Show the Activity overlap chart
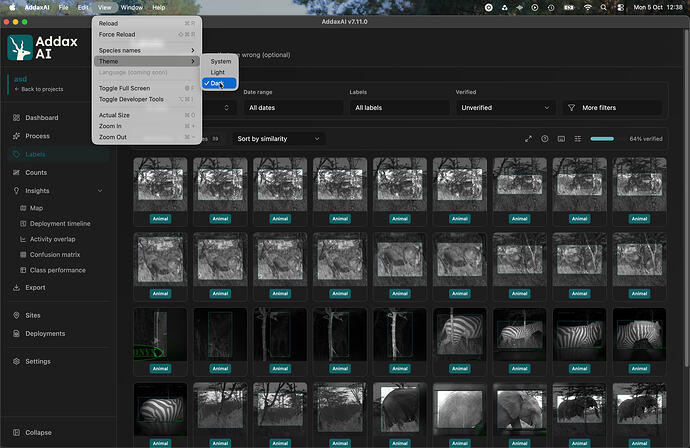 (x=52, y=239)
